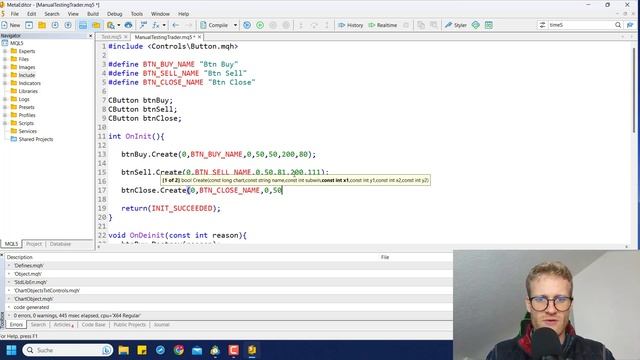Start profiling on History data

[350, 25]
